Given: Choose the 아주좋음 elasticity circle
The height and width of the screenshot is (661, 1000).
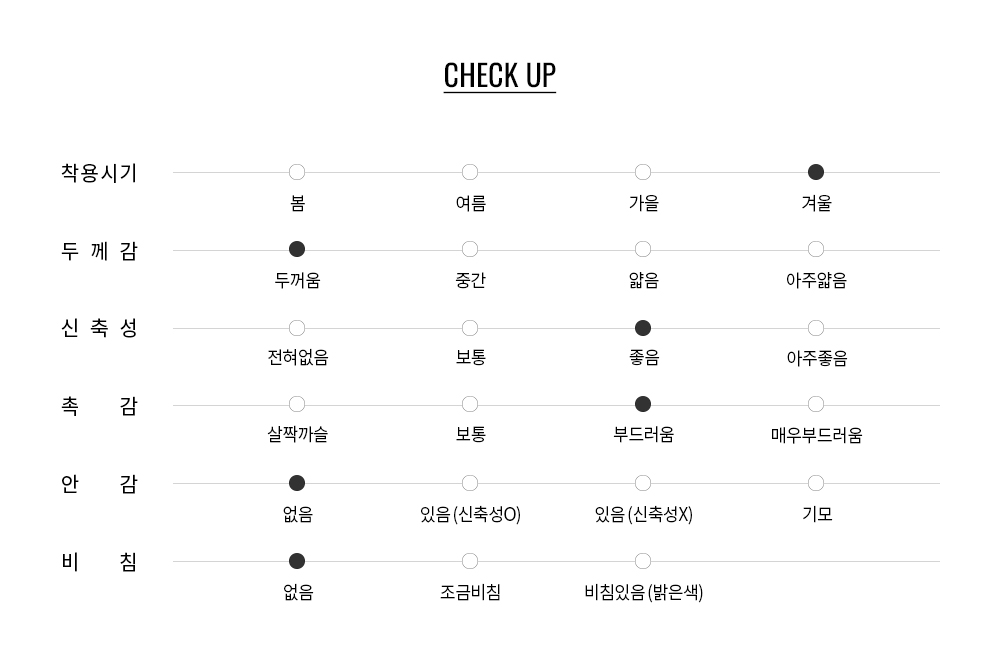Looking at the screenshot, I should coord(816,328).
